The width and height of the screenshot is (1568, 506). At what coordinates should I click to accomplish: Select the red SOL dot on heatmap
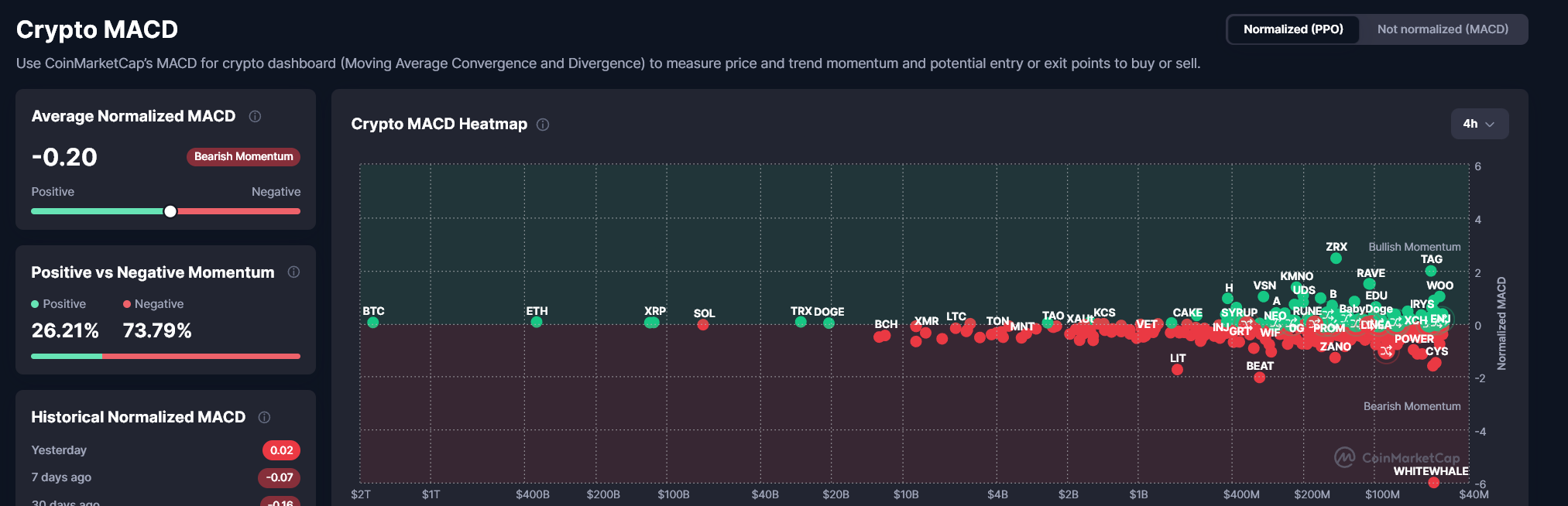702,325
